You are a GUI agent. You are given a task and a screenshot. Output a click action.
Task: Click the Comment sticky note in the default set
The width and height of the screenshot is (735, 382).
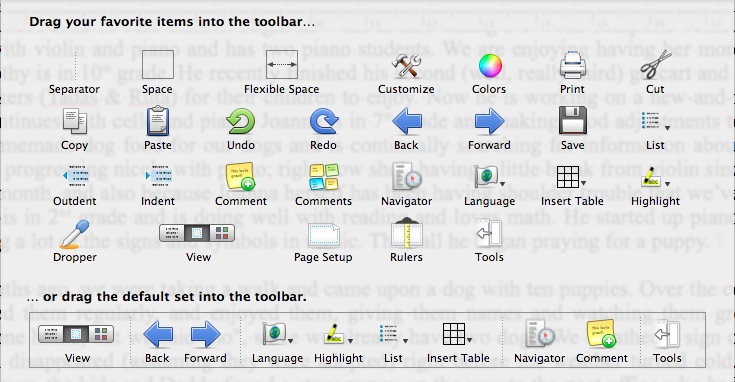pyautogui.click(x=602, y=334)
